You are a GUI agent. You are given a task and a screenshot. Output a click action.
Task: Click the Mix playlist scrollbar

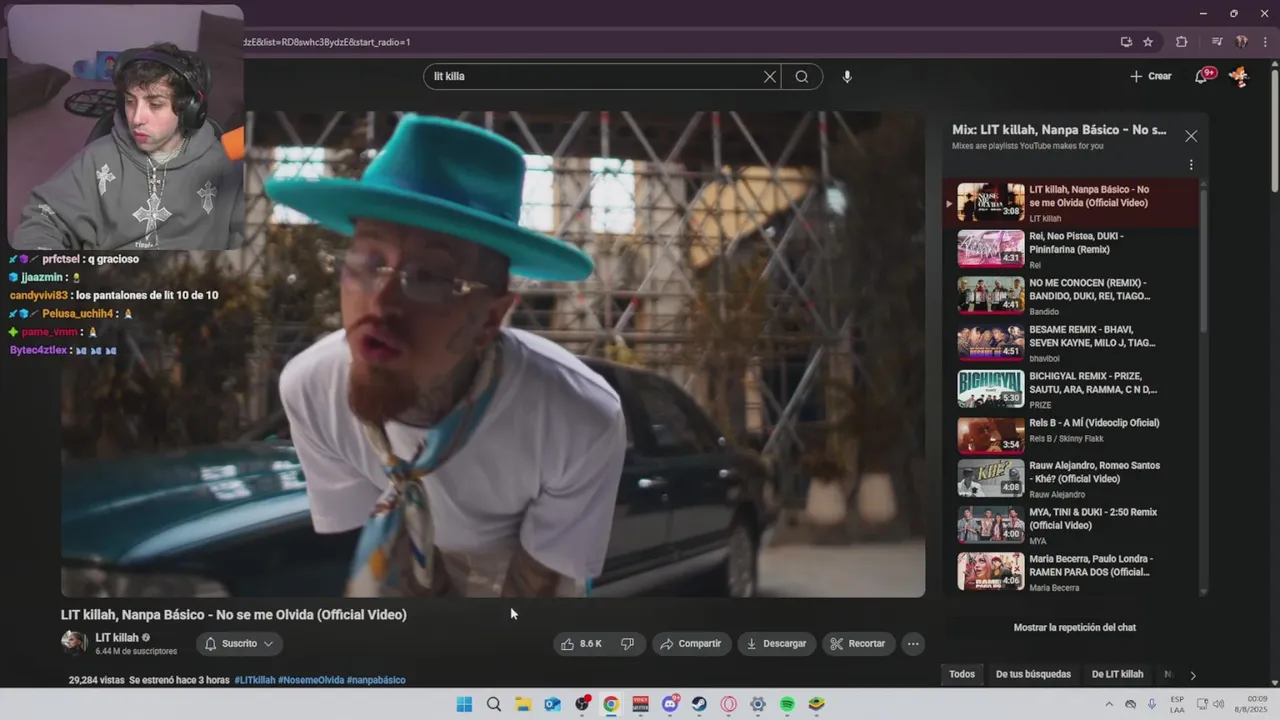tap(1203, 260)
